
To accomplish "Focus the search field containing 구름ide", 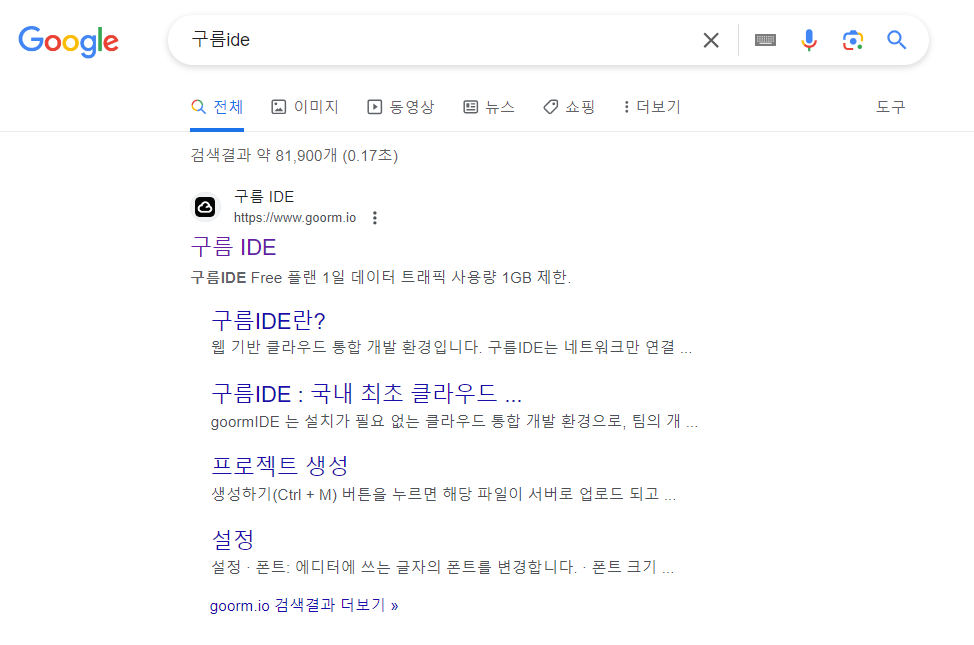I will point(435,40).
